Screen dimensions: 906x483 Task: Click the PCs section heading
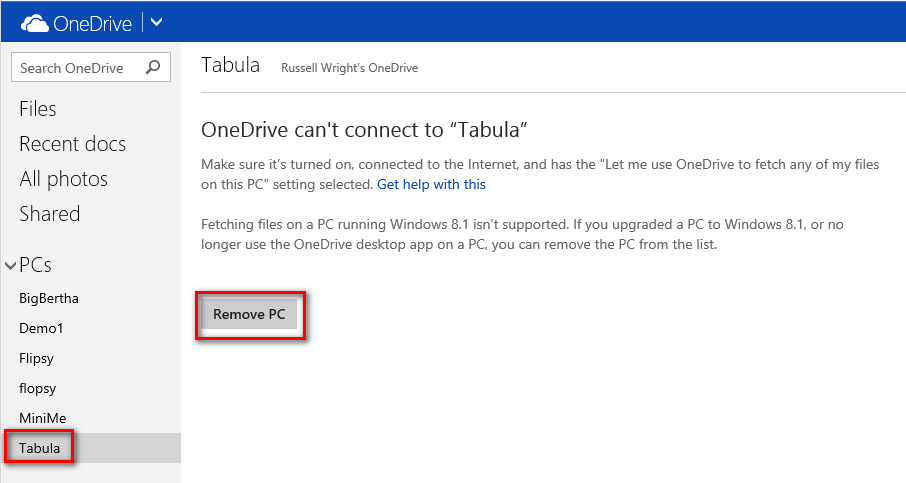click(x=35, y=265)
